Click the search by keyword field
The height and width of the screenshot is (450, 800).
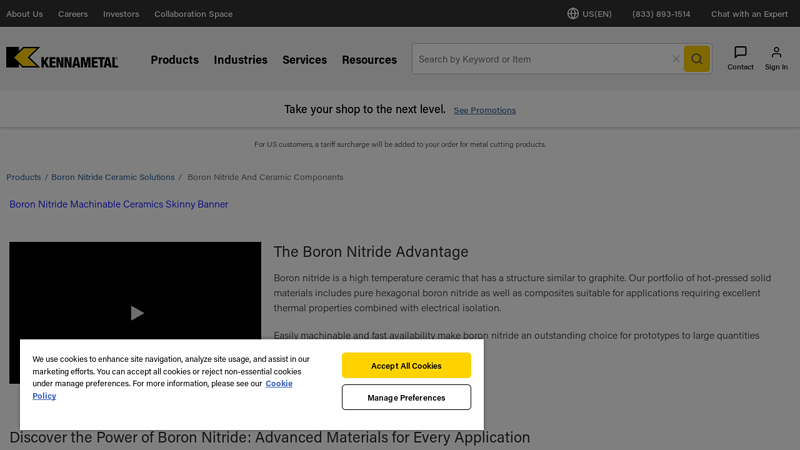(540, 59)
